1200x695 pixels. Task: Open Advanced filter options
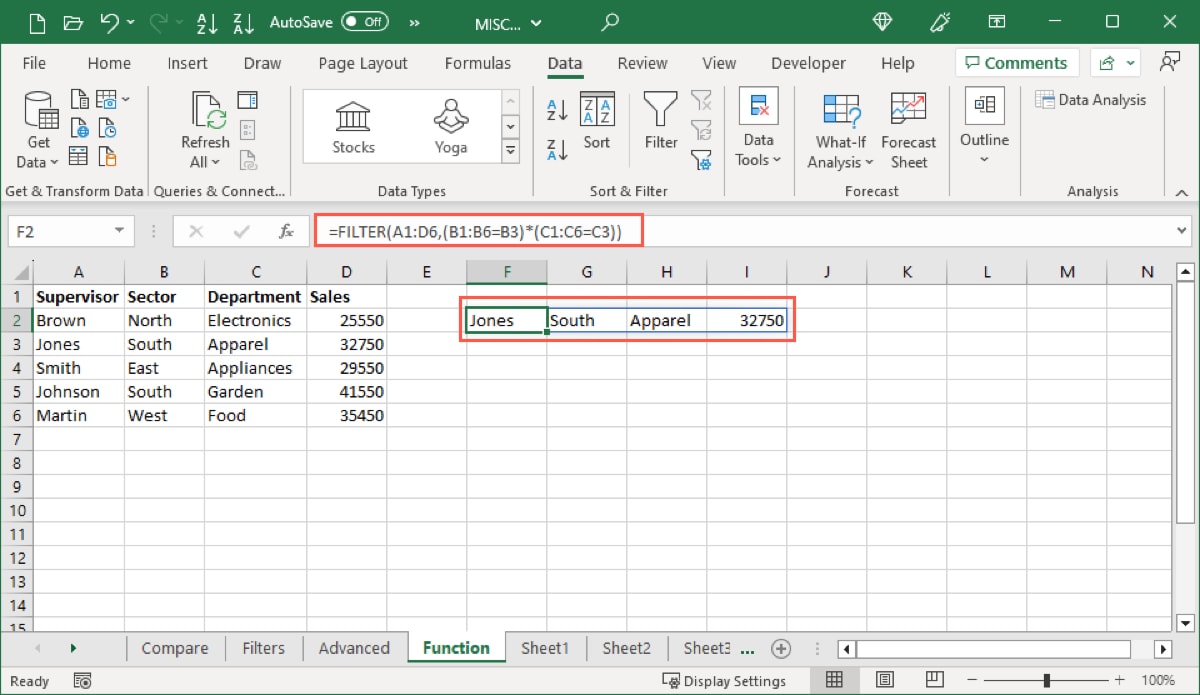702,160
